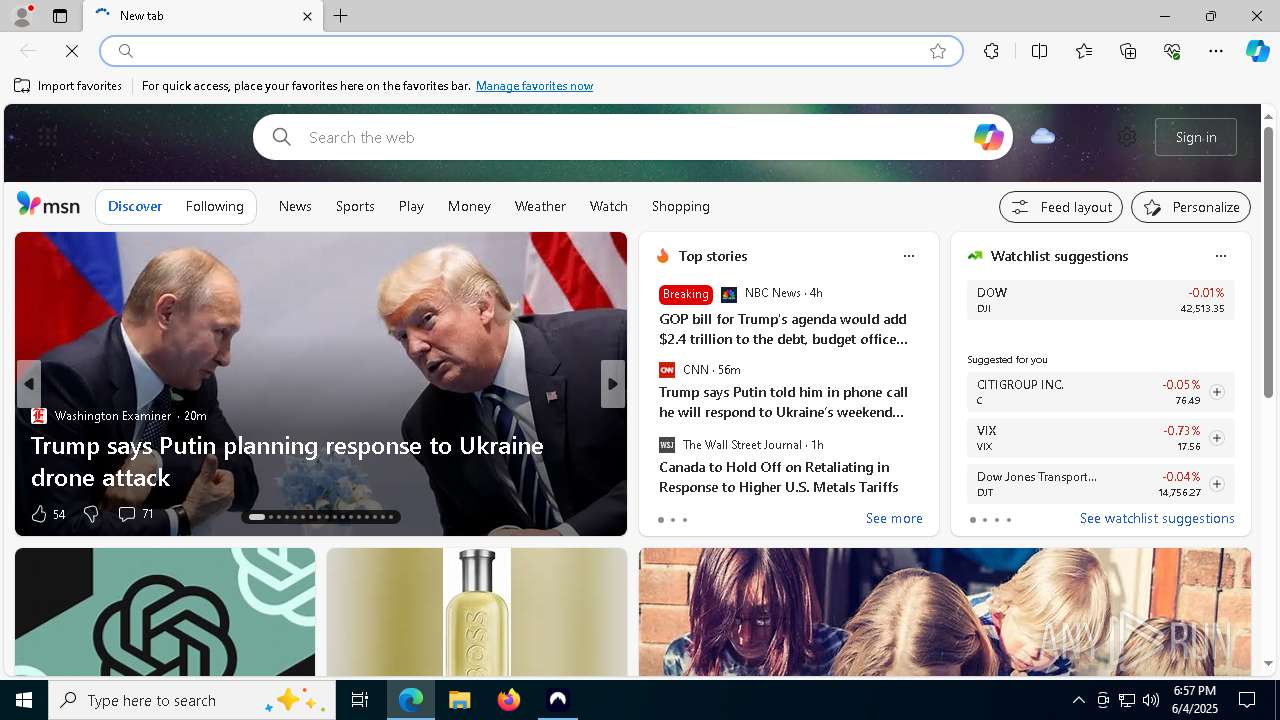Open the volume speaker tray icon
This screenshot has height=720, width=1280.
tap(1151, 700)
